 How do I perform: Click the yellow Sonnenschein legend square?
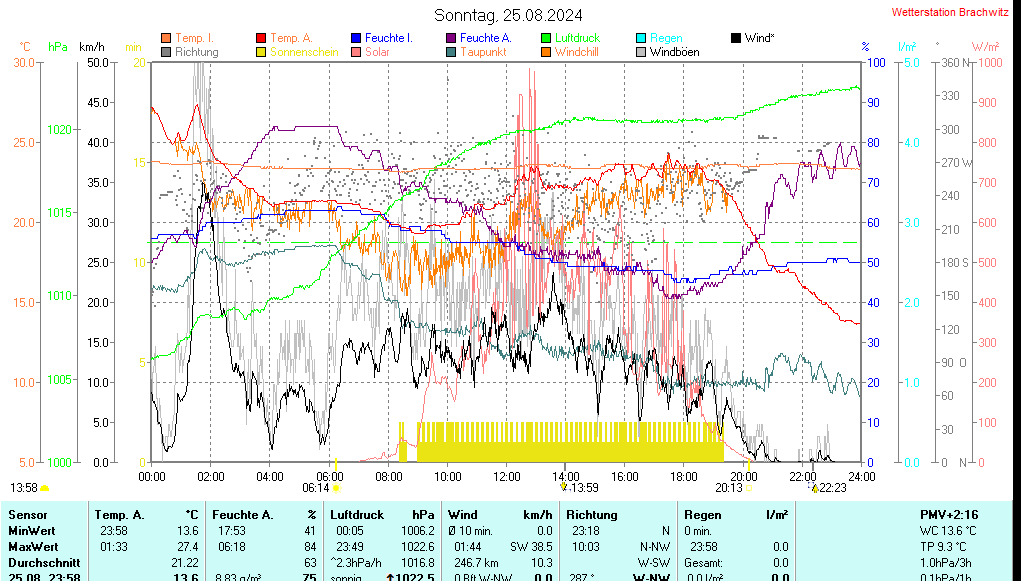pos(262,52)
